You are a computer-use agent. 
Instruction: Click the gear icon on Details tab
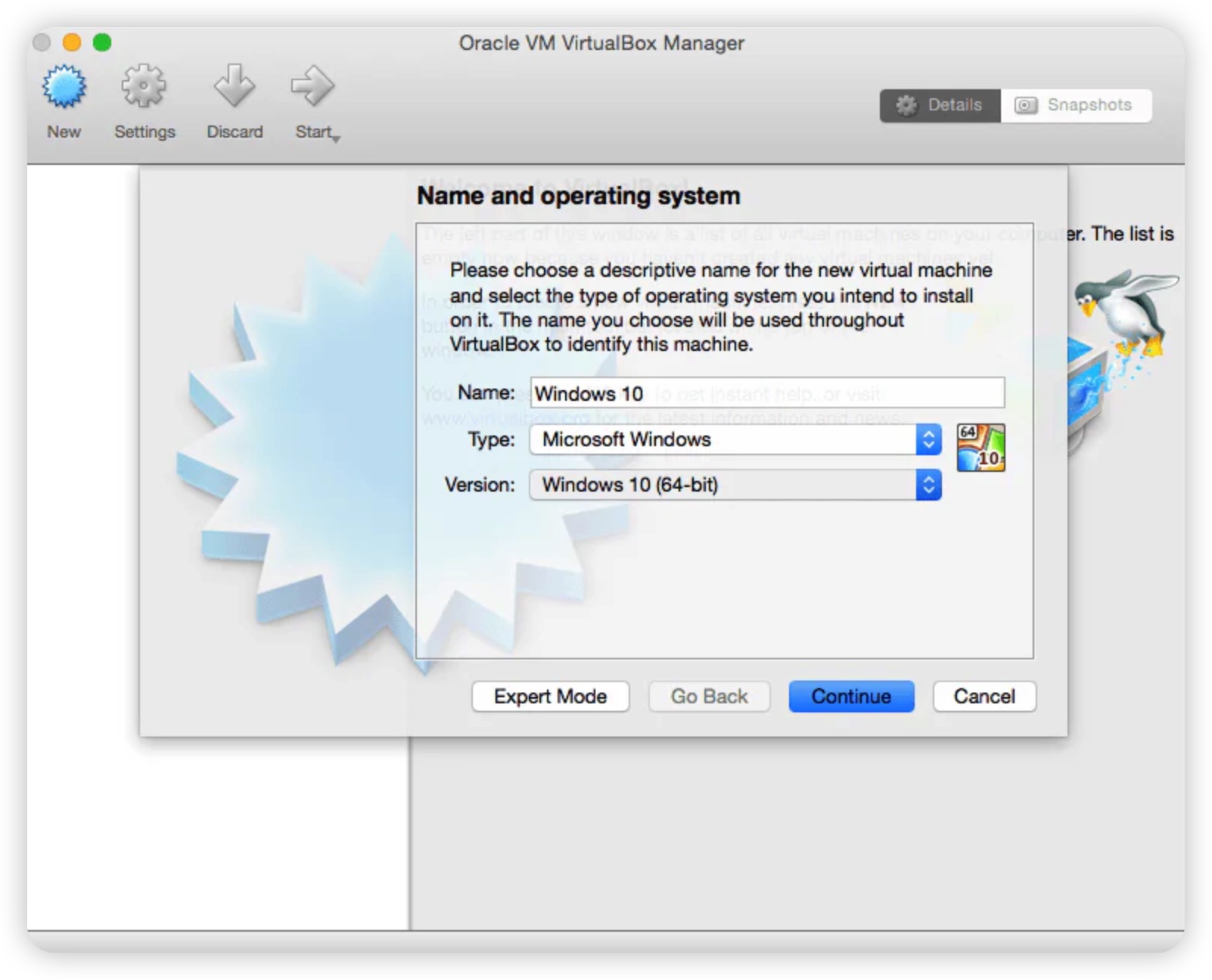[906, 105]
